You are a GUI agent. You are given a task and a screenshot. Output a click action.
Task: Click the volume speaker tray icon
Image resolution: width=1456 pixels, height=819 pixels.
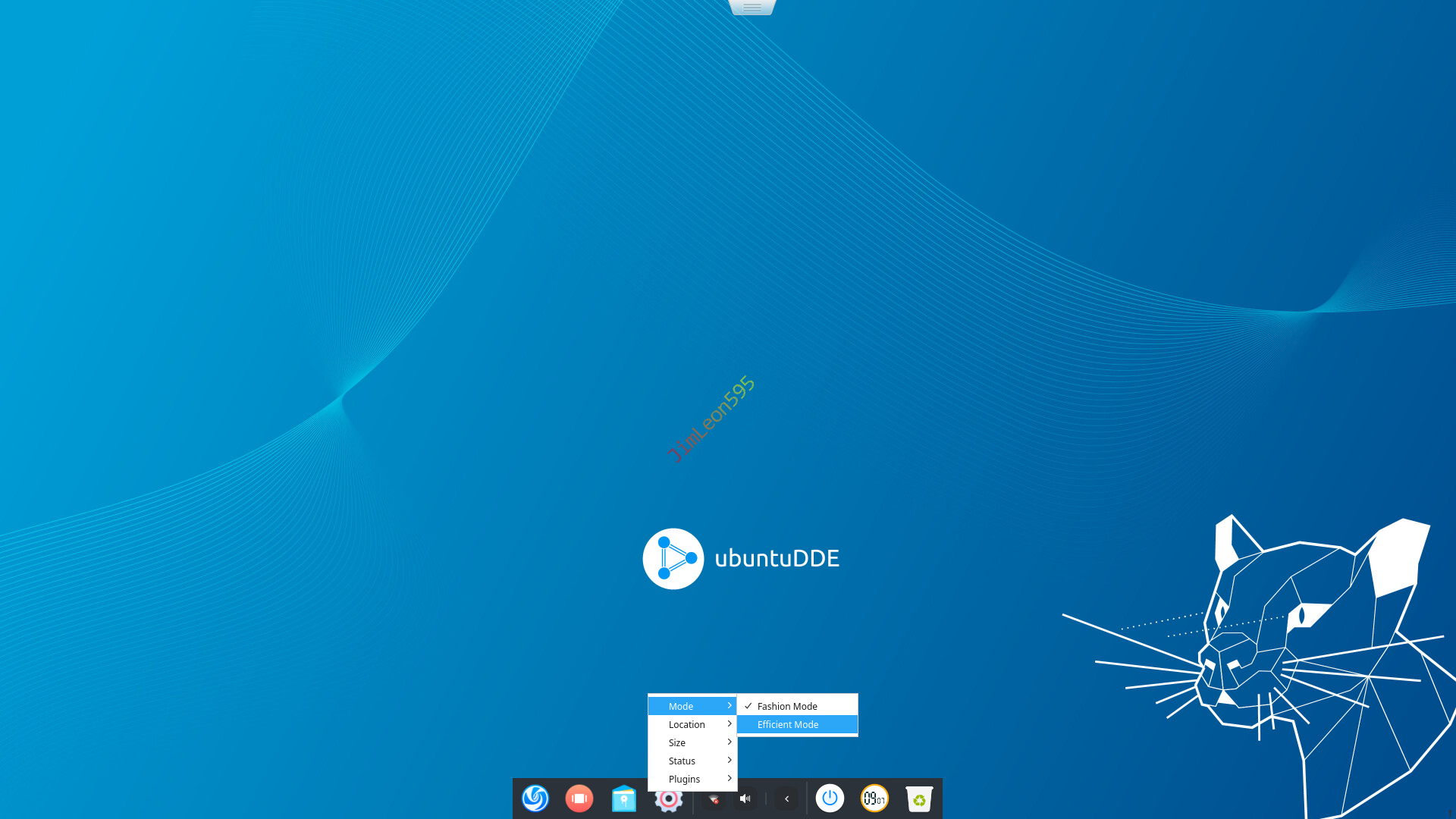pos(745,799)
